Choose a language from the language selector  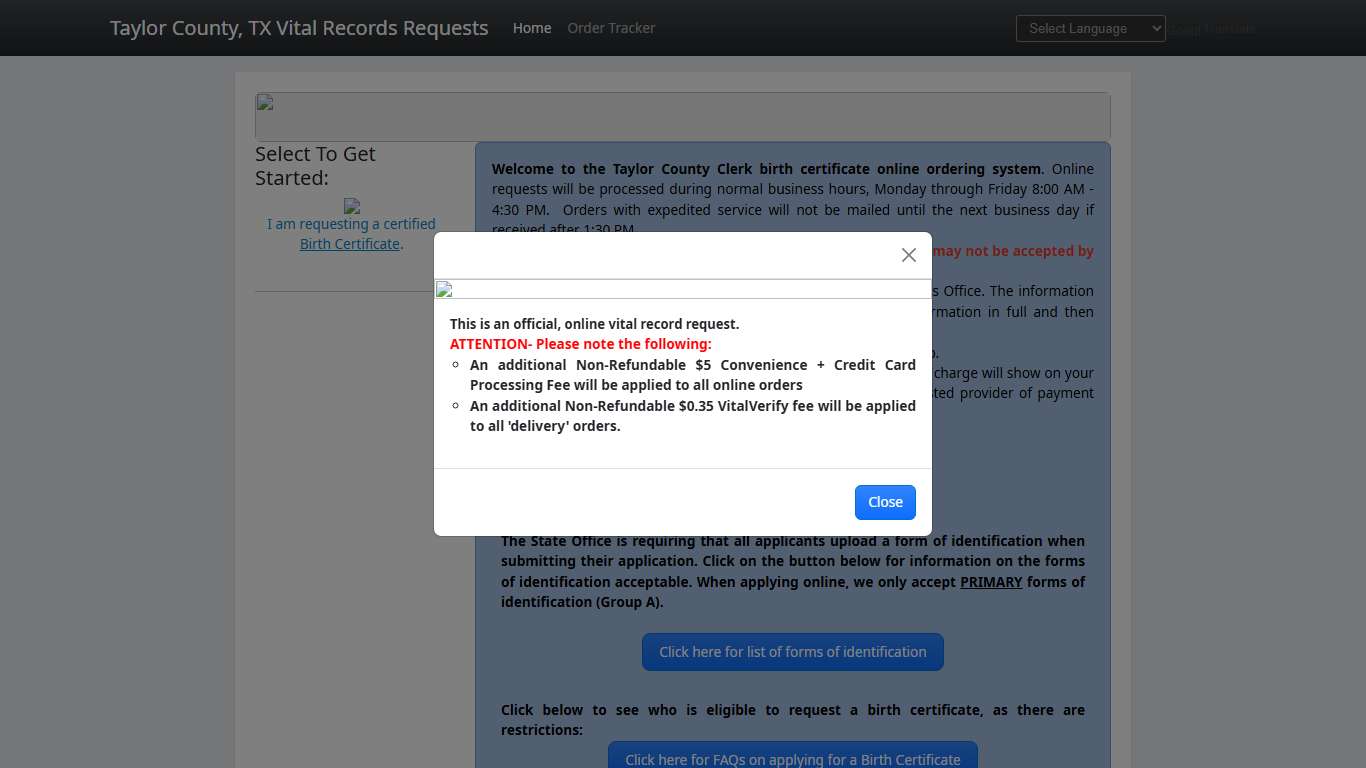pyautogui.click(x=1089, y=28)
